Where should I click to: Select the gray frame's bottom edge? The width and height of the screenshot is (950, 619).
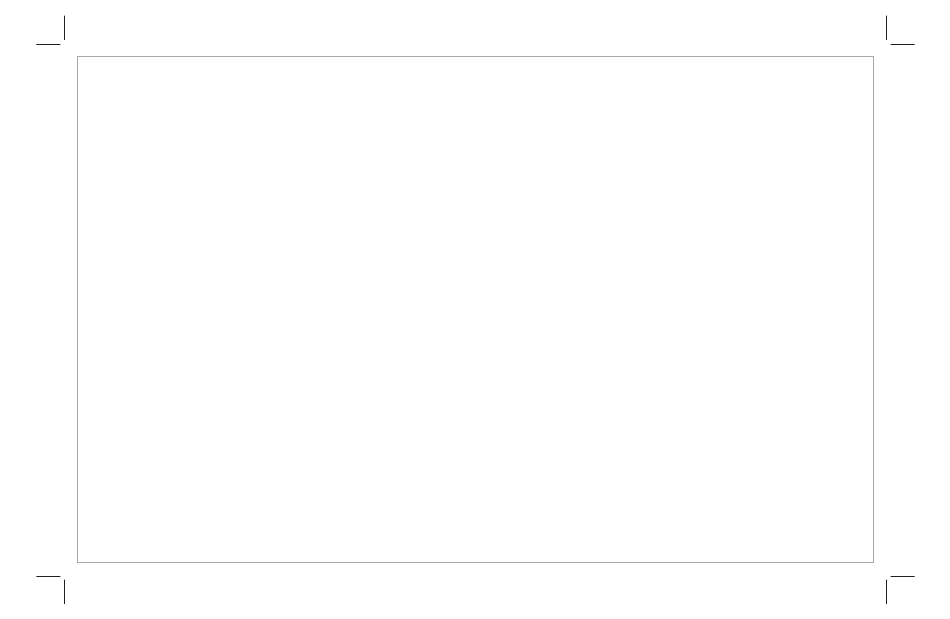pyautogui.click(x=475, y=562)
